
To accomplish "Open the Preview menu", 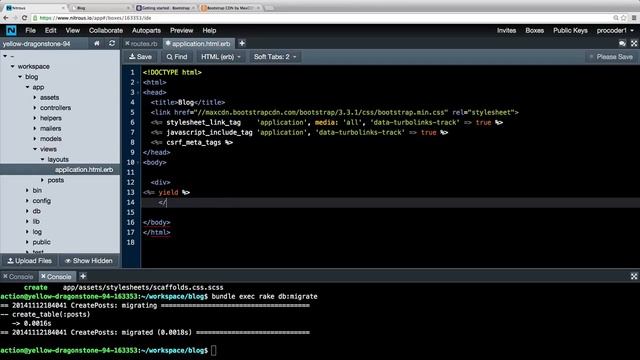I will point(182,31).
